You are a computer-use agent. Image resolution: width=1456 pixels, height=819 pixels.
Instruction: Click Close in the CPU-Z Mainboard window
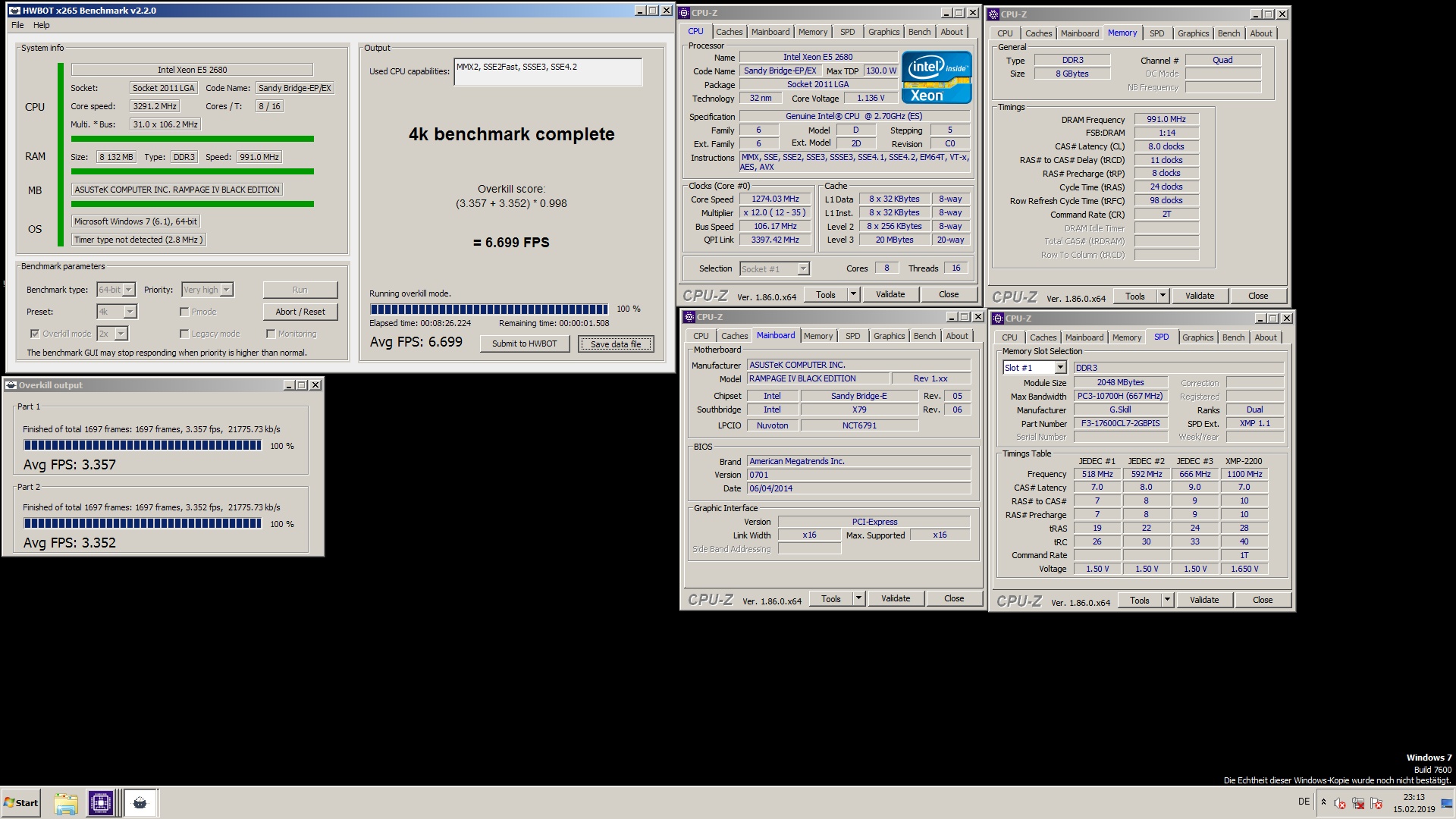coord(954,599)
